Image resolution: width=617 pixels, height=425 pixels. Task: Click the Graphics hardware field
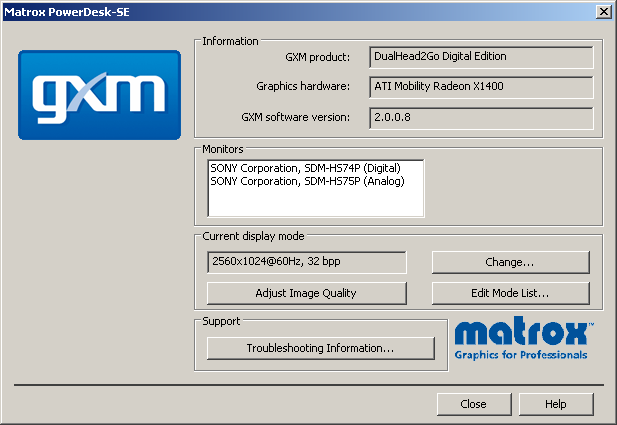[481, 87]
